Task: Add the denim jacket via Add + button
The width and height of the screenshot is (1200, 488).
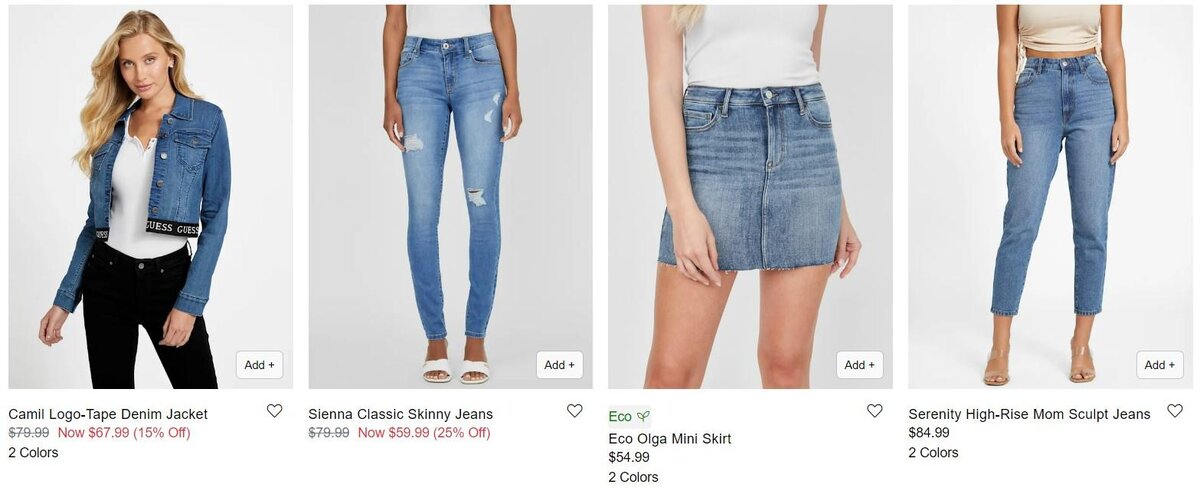Action: [x=260, y=365]
